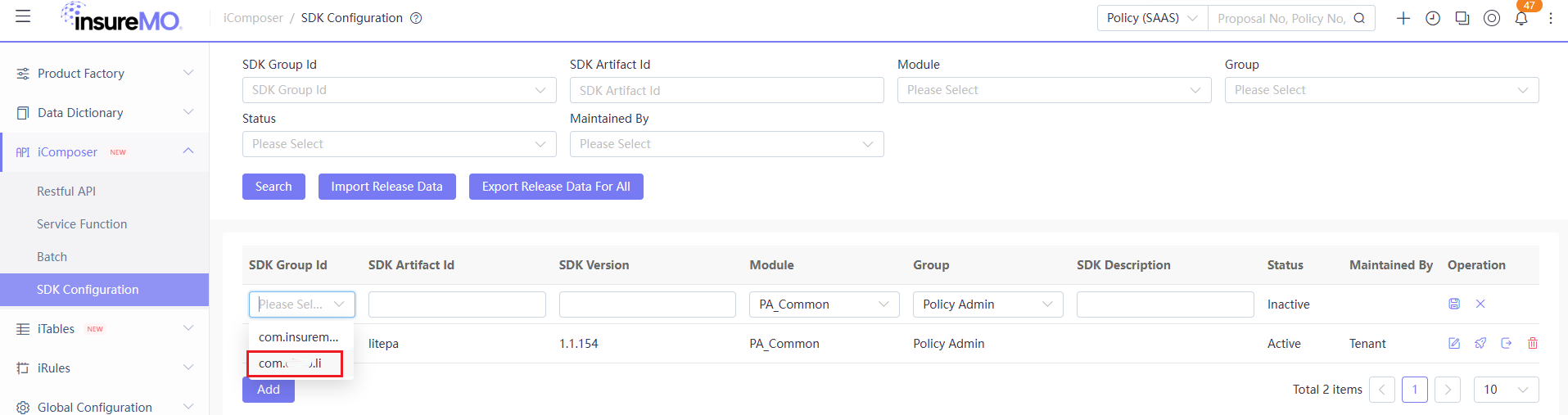1568x415 pixels.
Task: Expand the iTables menu chevron
Action: click(x=188, y=328)
